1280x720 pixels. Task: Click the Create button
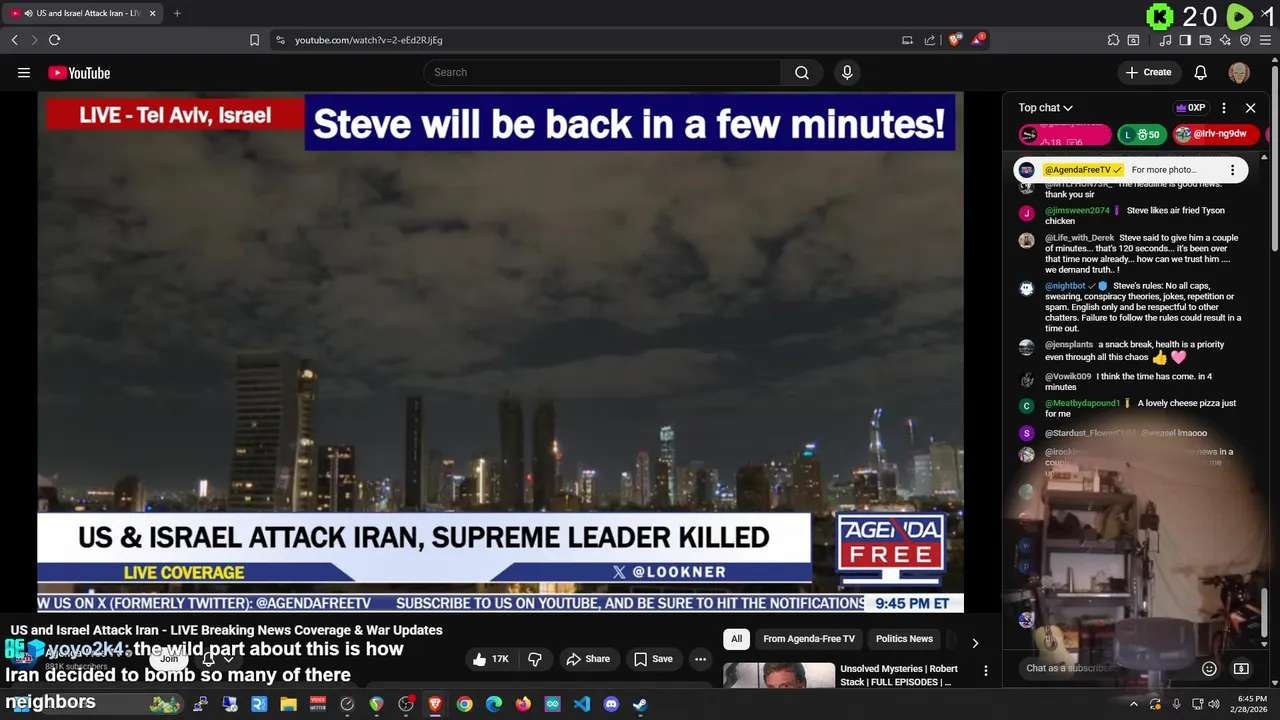coord(1148,72)
